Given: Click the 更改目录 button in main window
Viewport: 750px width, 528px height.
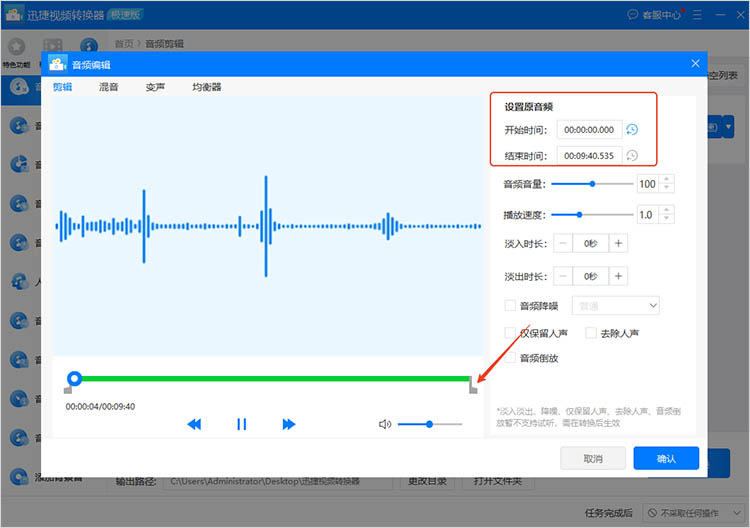Looking at the screenshot, I should [x=427, y=482].
